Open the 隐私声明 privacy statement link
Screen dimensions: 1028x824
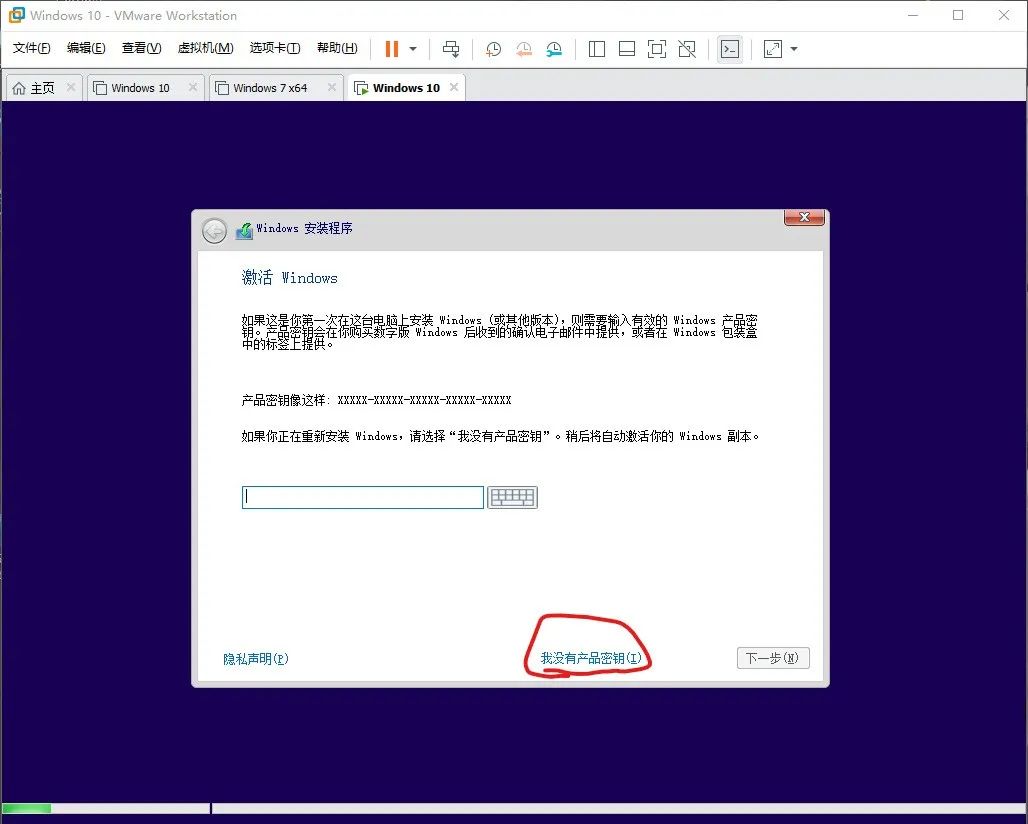[x=256, y=659]
